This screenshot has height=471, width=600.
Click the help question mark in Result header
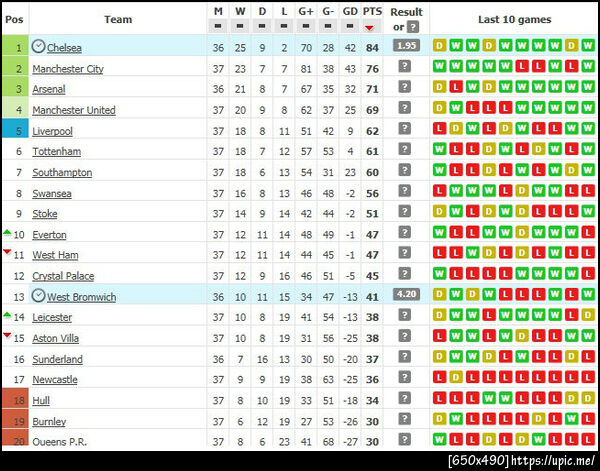(412, 27)
